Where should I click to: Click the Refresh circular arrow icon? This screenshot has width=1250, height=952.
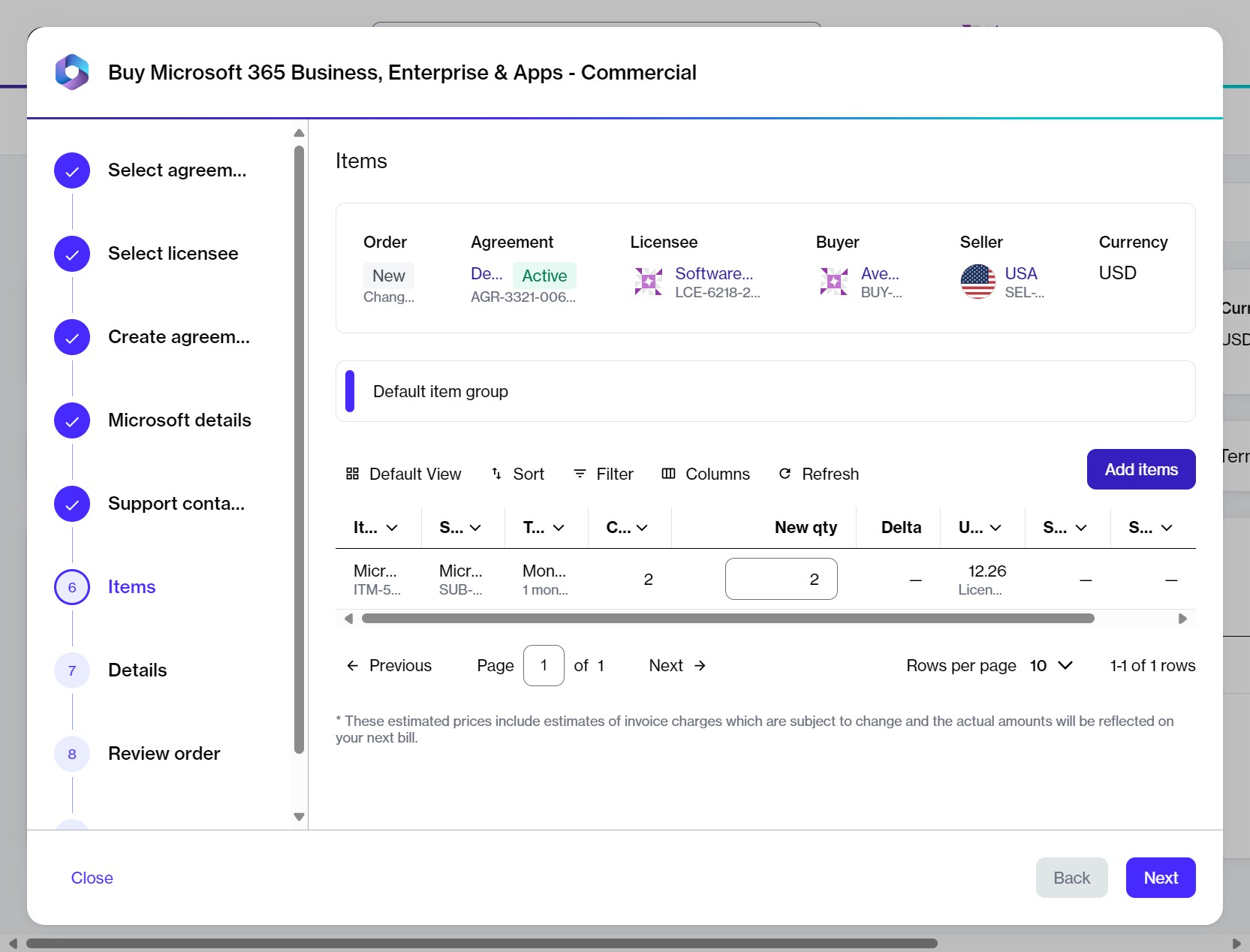coord(785,474)
